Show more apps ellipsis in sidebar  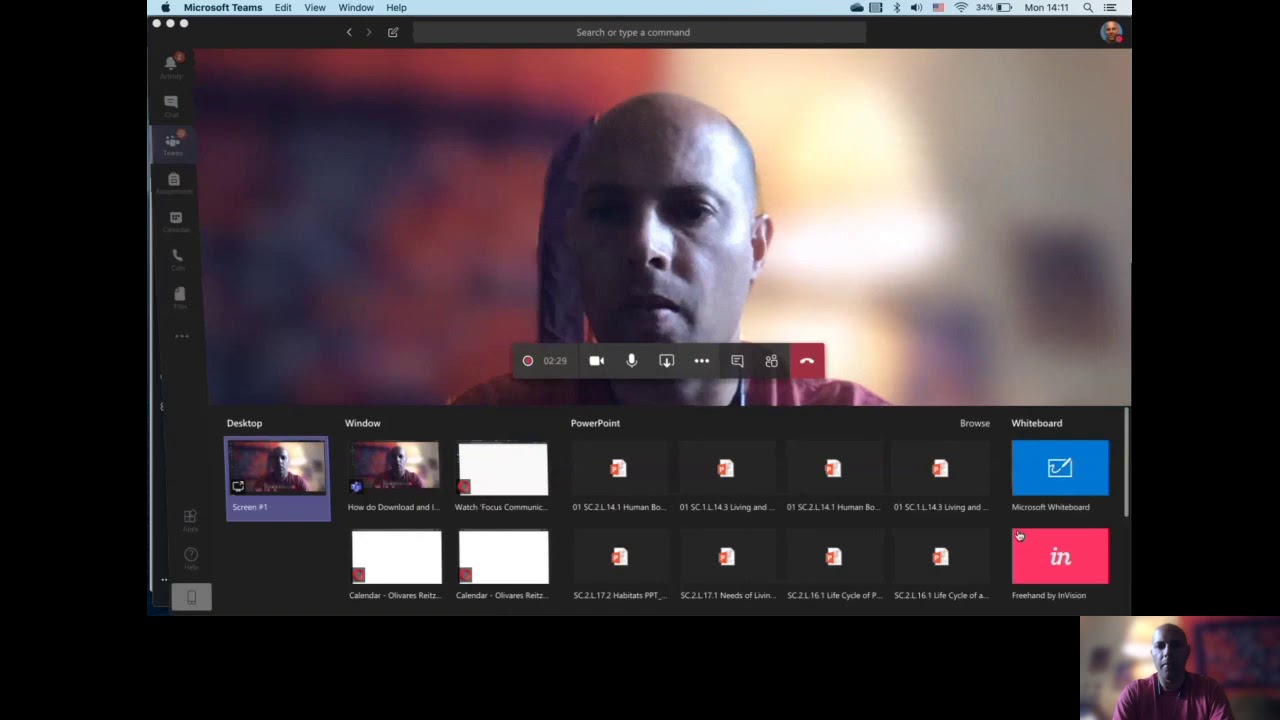coord(182,336)
